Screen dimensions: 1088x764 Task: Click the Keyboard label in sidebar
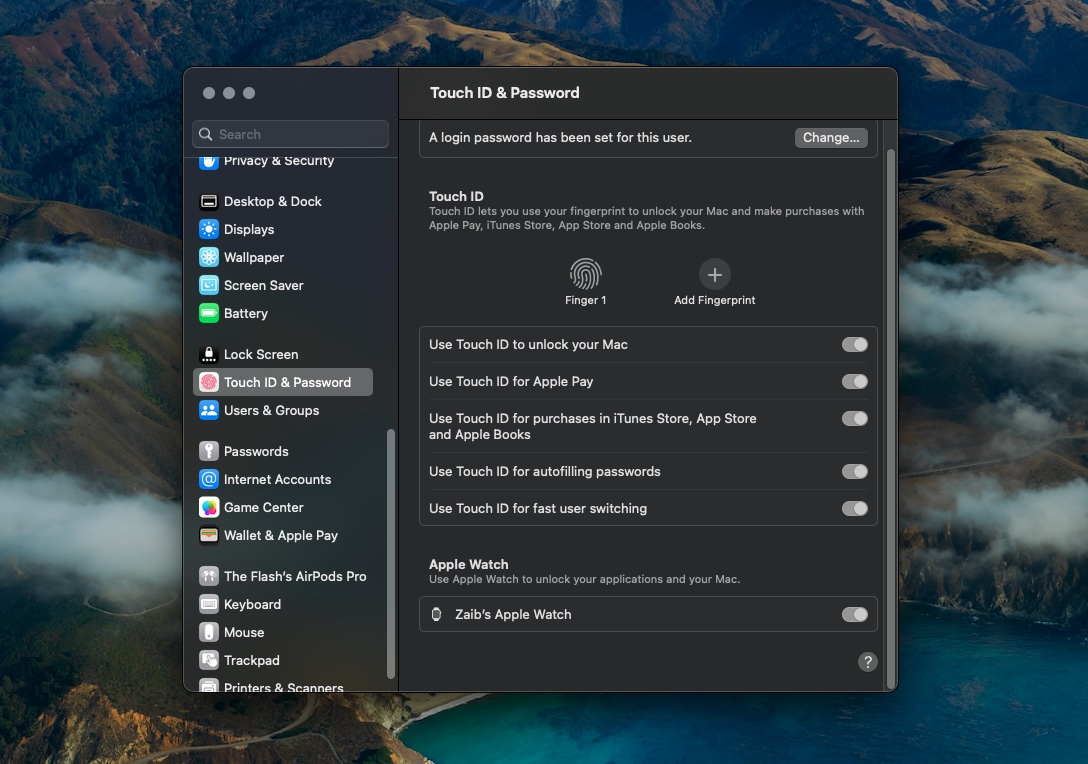pyautogui.click(x=253, y=604)
